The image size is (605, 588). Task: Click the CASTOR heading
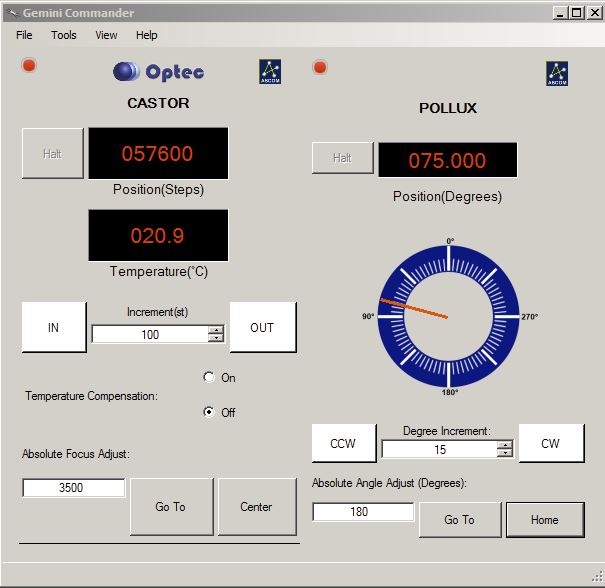click(x=158, y=103)
